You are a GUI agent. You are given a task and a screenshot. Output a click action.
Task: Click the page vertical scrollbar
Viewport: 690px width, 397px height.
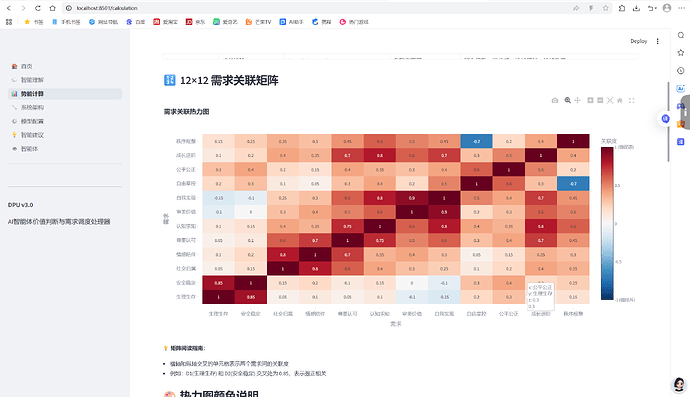[668, 122]
